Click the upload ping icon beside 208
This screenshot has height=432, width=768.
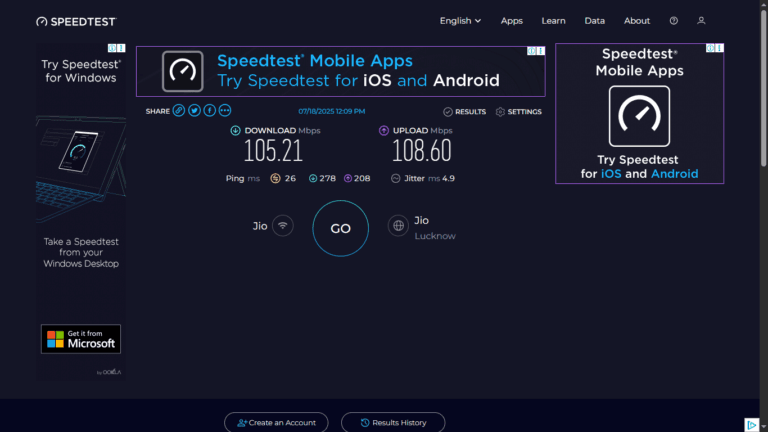(348, 178)
